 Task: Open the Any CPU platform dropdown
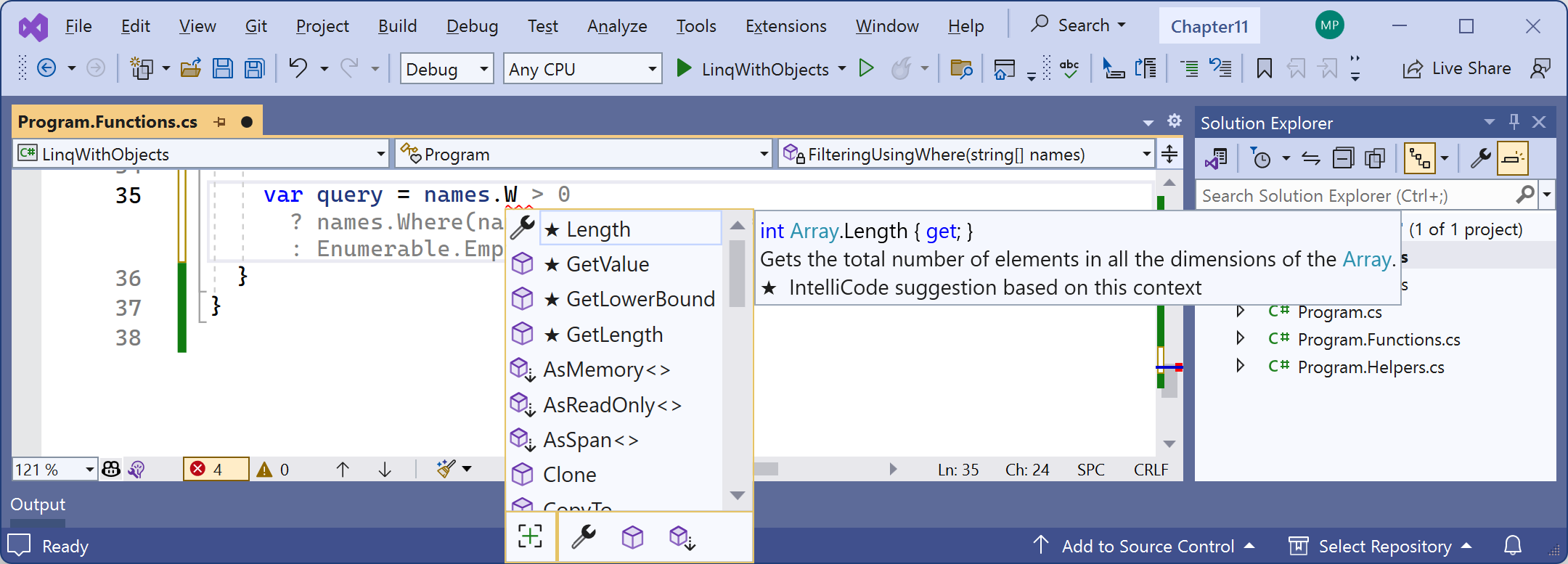pos(582,69)
